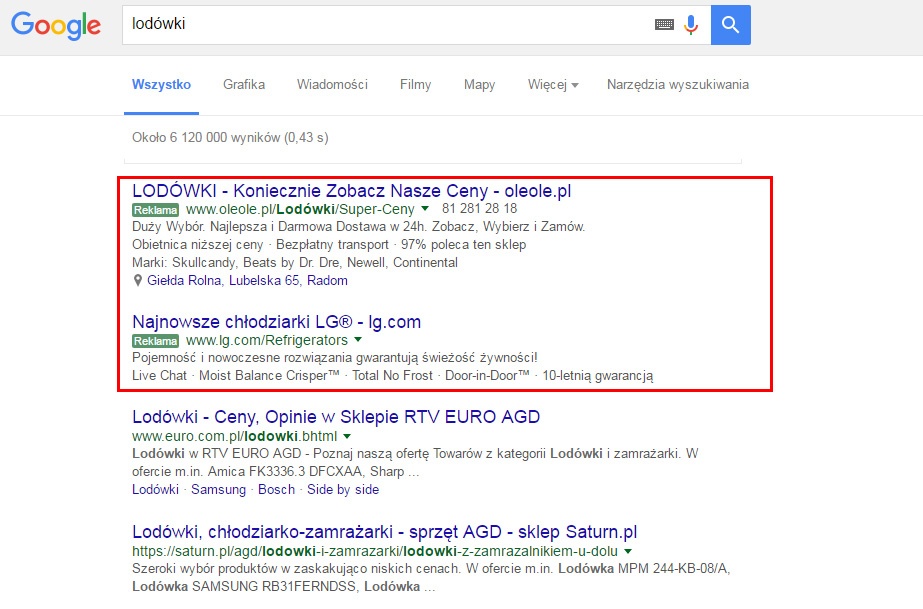Open Narzędzia wyszukiwania options

pos(678,85)
